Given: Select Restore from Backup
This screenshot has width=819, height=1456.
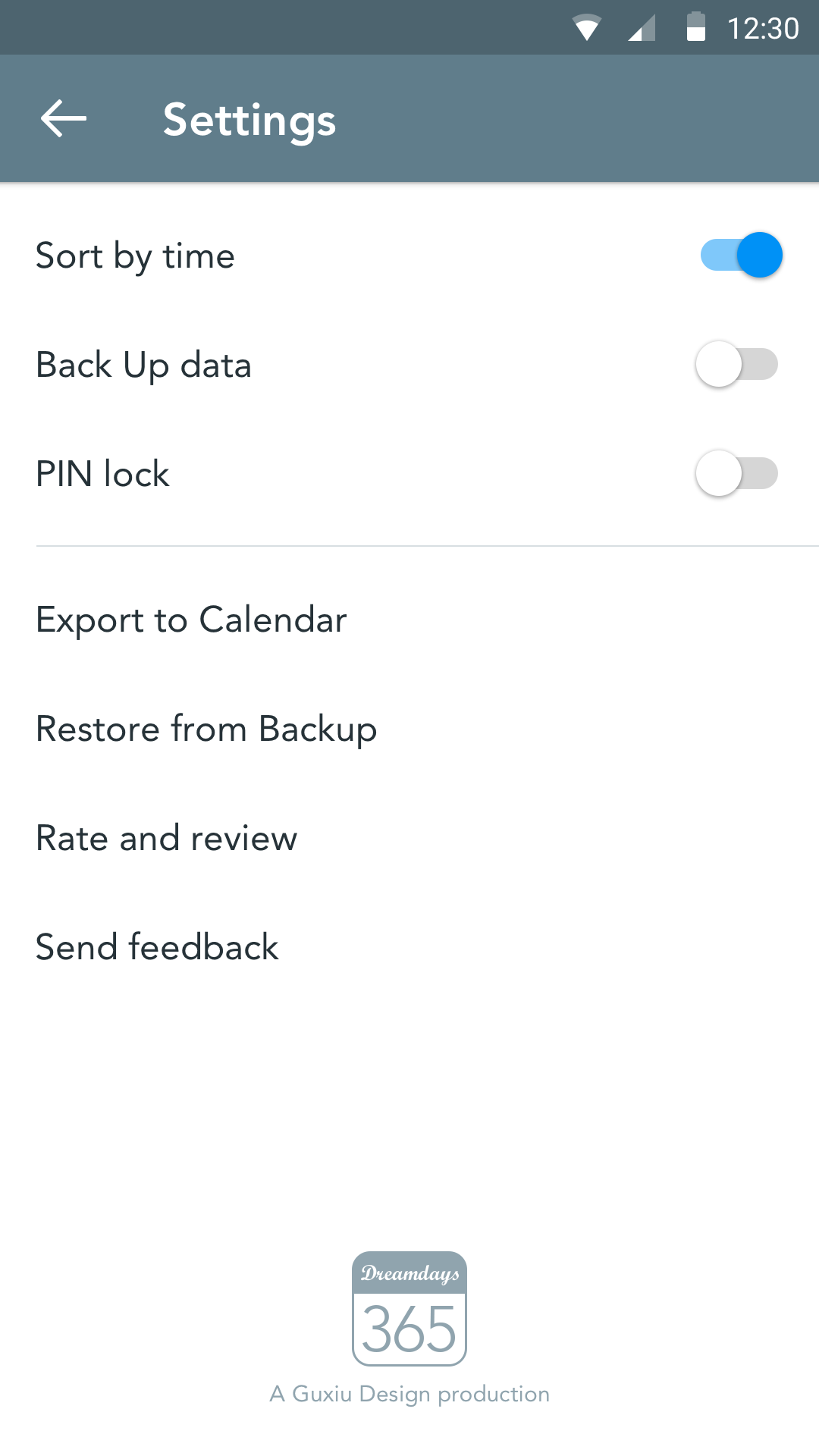Looking at the screenshot, I should pos(206,729).
